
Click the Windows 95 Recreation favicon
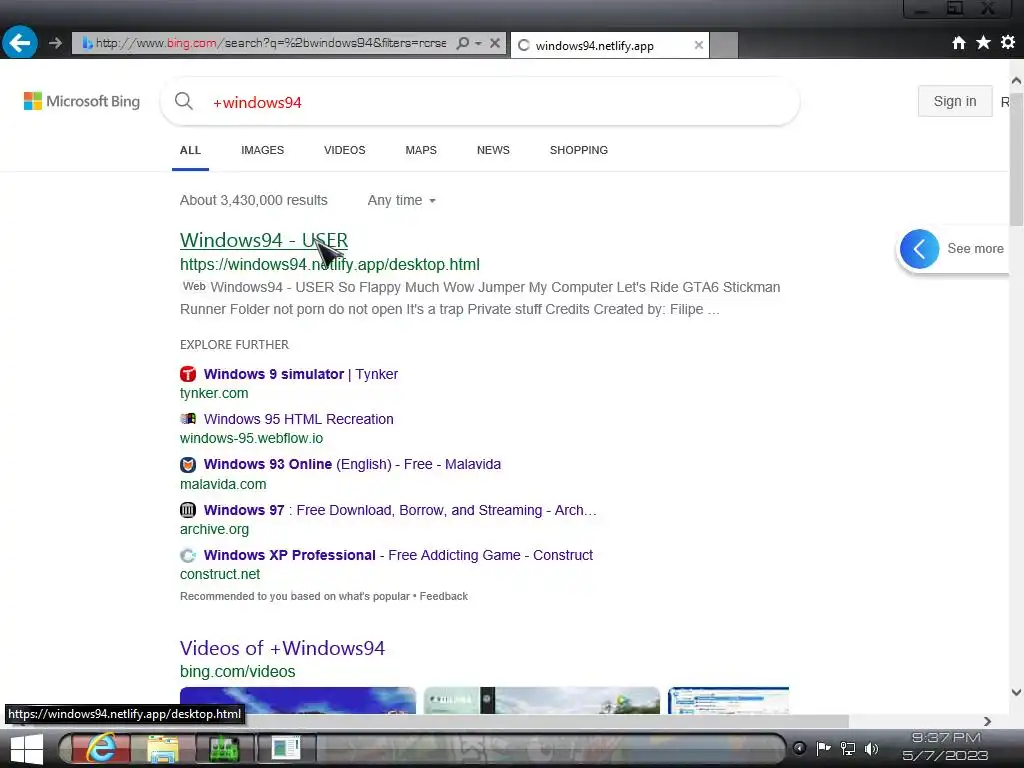(188, 419)
